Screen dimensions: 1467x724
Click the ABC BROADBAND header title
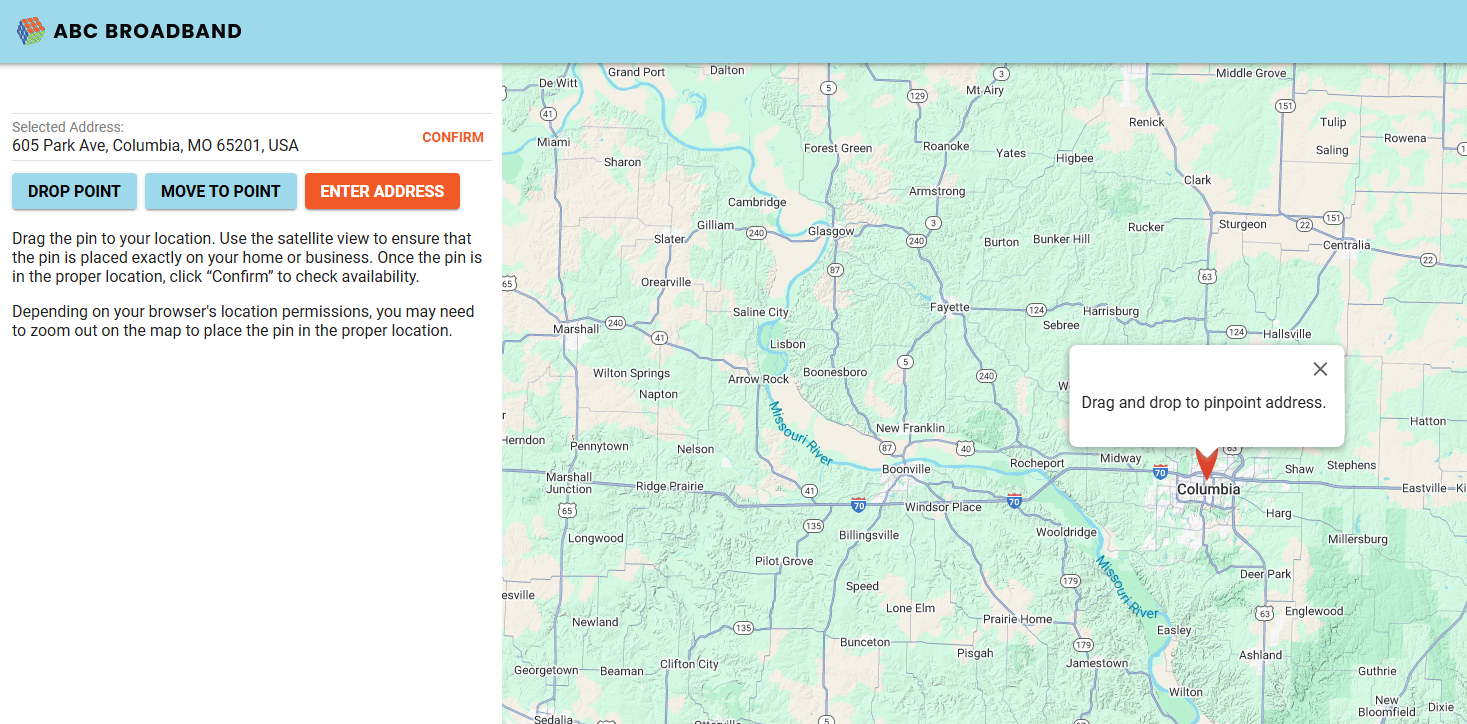(x=148, y=31)
